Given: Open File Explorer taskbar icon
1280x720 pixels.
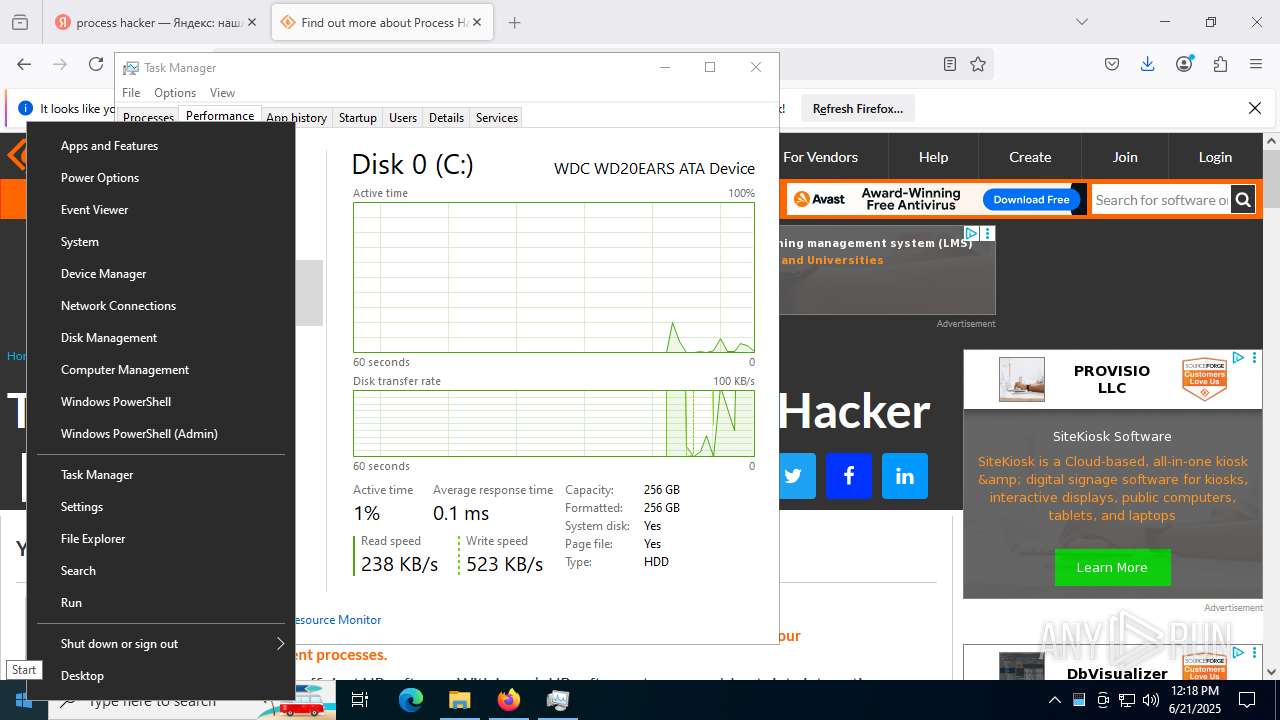Looking at the screenshot, I should (459, 700).
